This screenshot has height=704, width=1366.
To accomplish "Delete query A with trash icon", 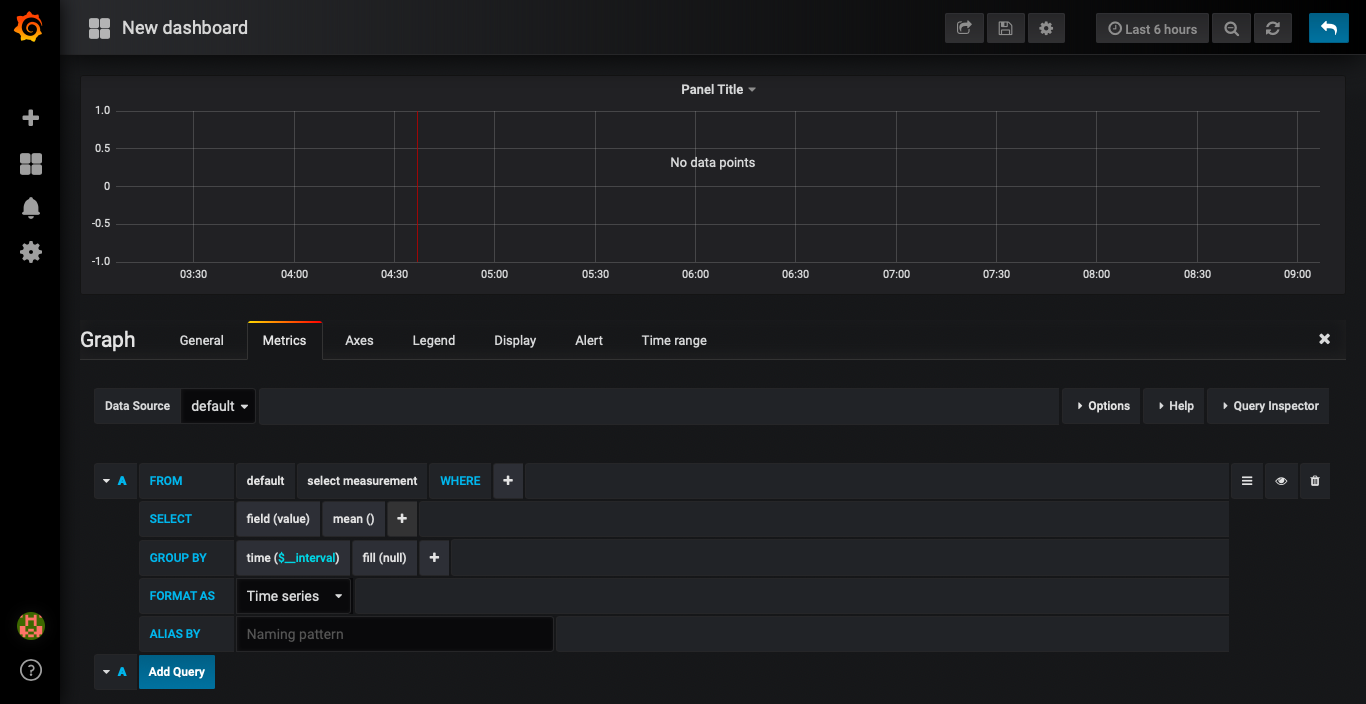I will click(1315, 481).
